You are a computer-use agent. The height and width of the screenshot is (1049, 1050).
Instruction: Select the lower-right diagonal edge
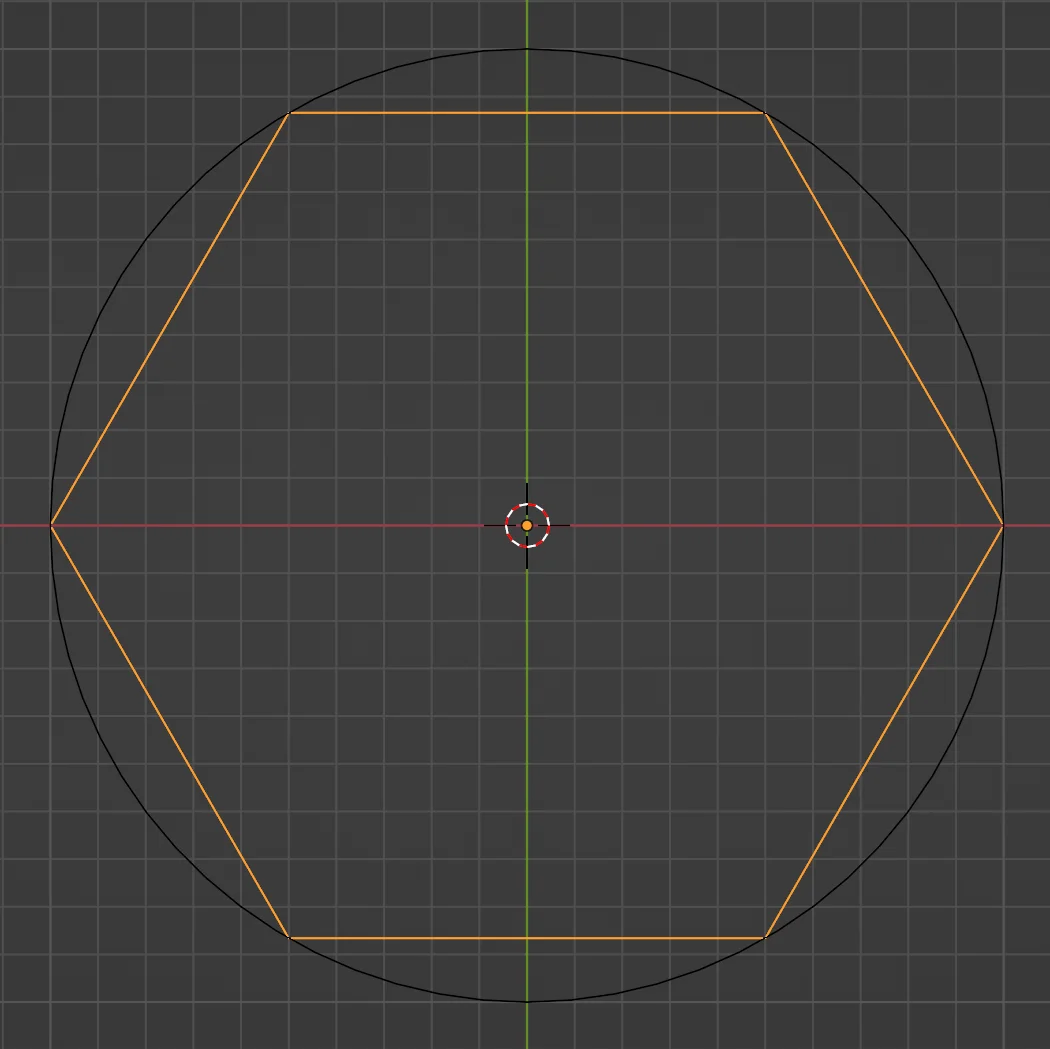point(883,730)
